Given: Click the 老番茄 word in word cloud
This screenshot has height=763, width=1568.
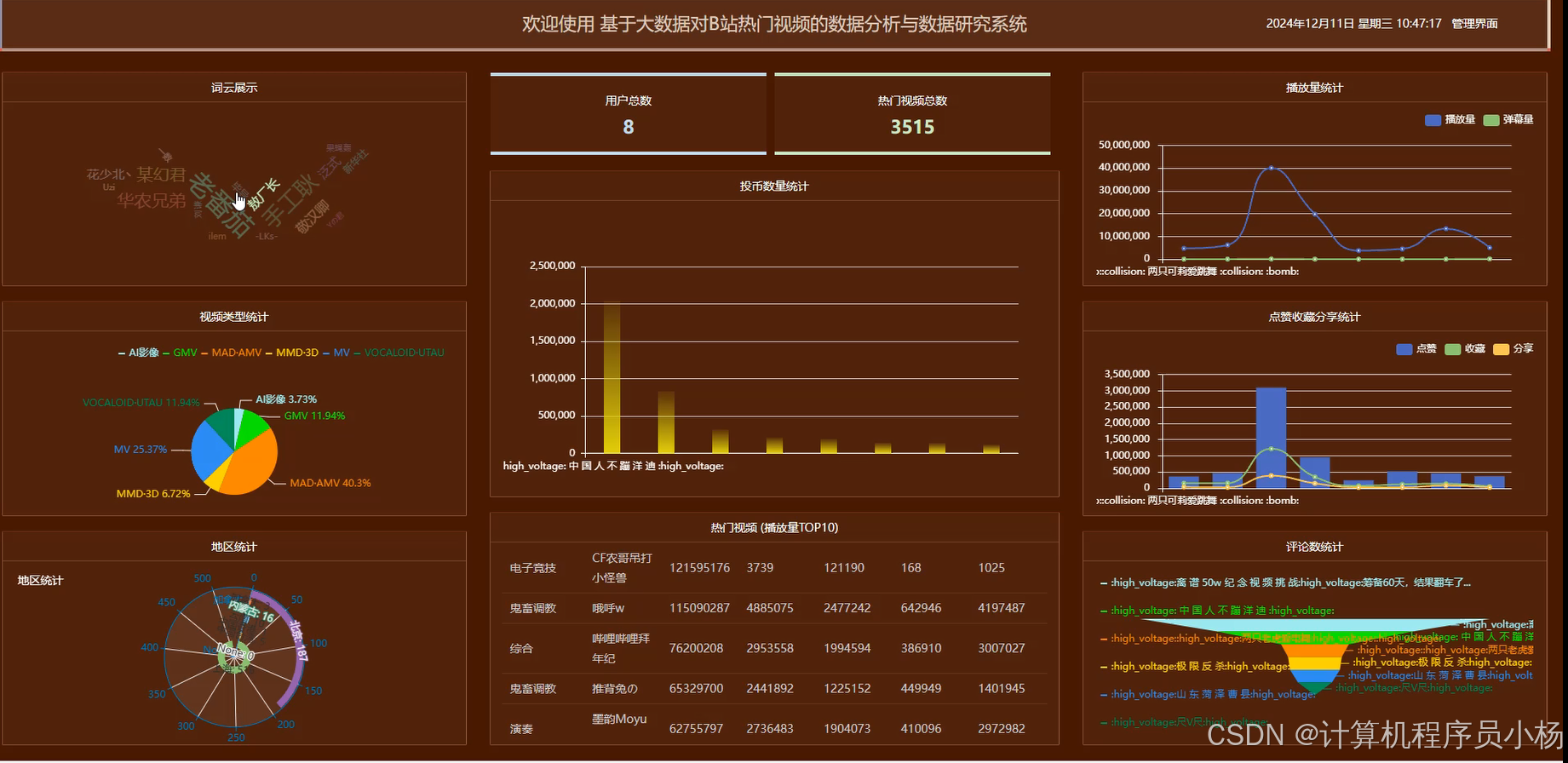Looking at the screenshot, I should [221, 205].
